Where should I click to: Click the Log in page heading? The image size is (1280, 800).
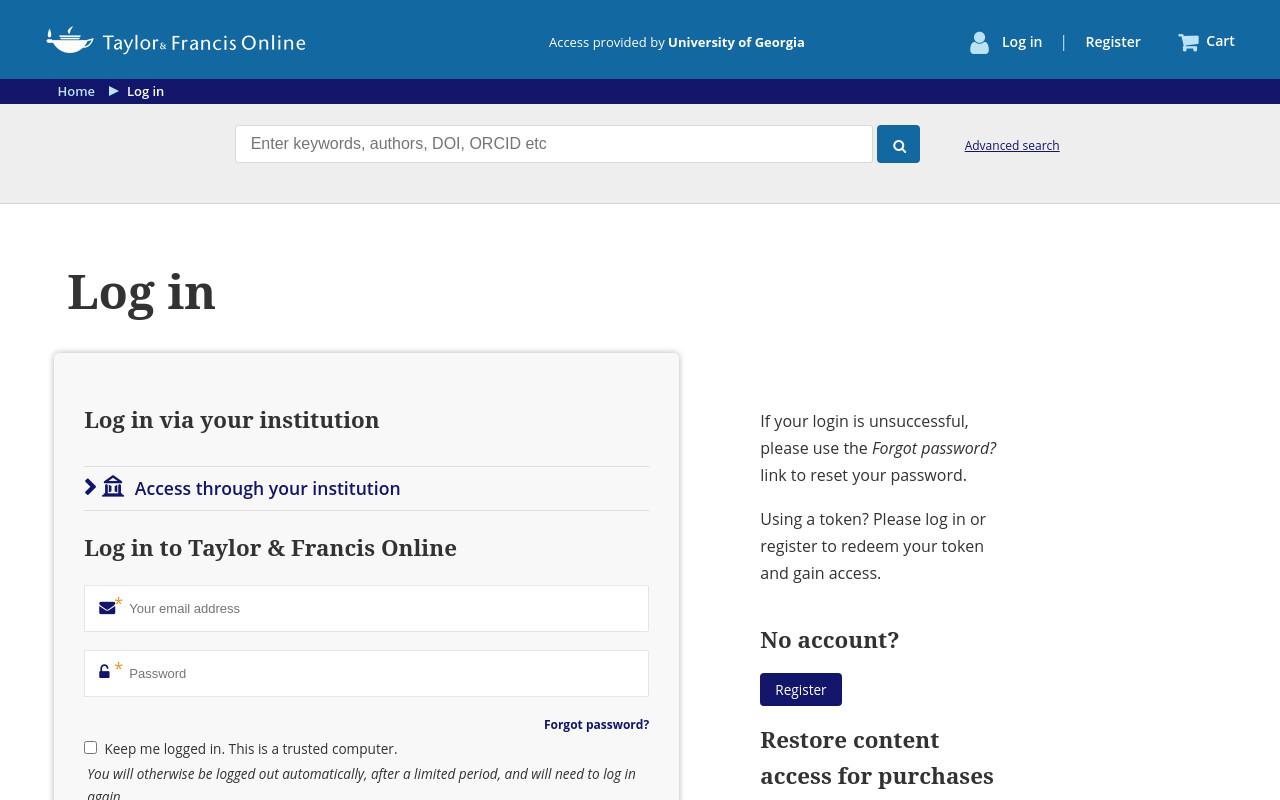tap(141, 292)
